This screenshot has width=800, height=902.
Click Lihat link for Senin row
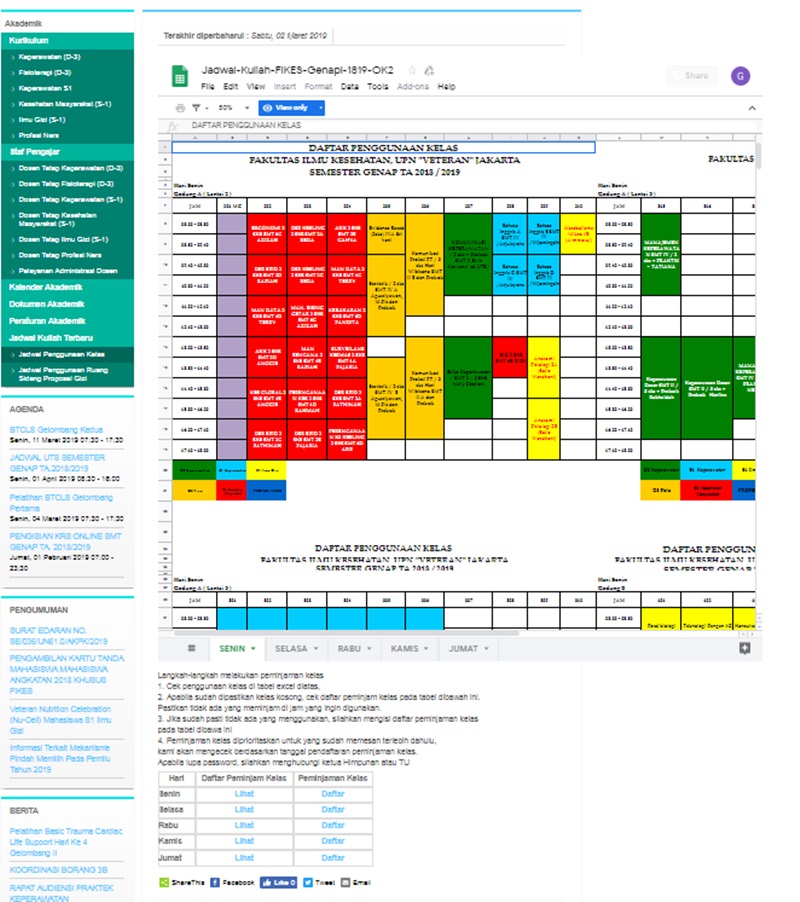coord(244,793)
